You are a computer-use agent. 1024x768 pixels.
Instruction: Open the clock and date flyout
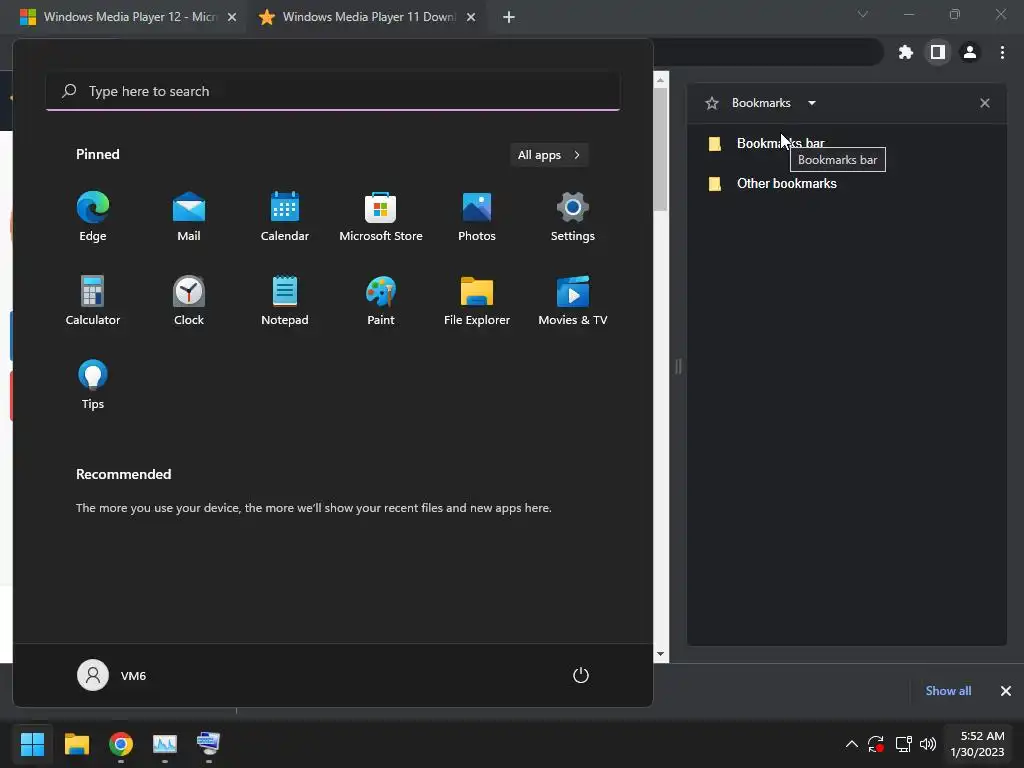click(x=977, y=744)
